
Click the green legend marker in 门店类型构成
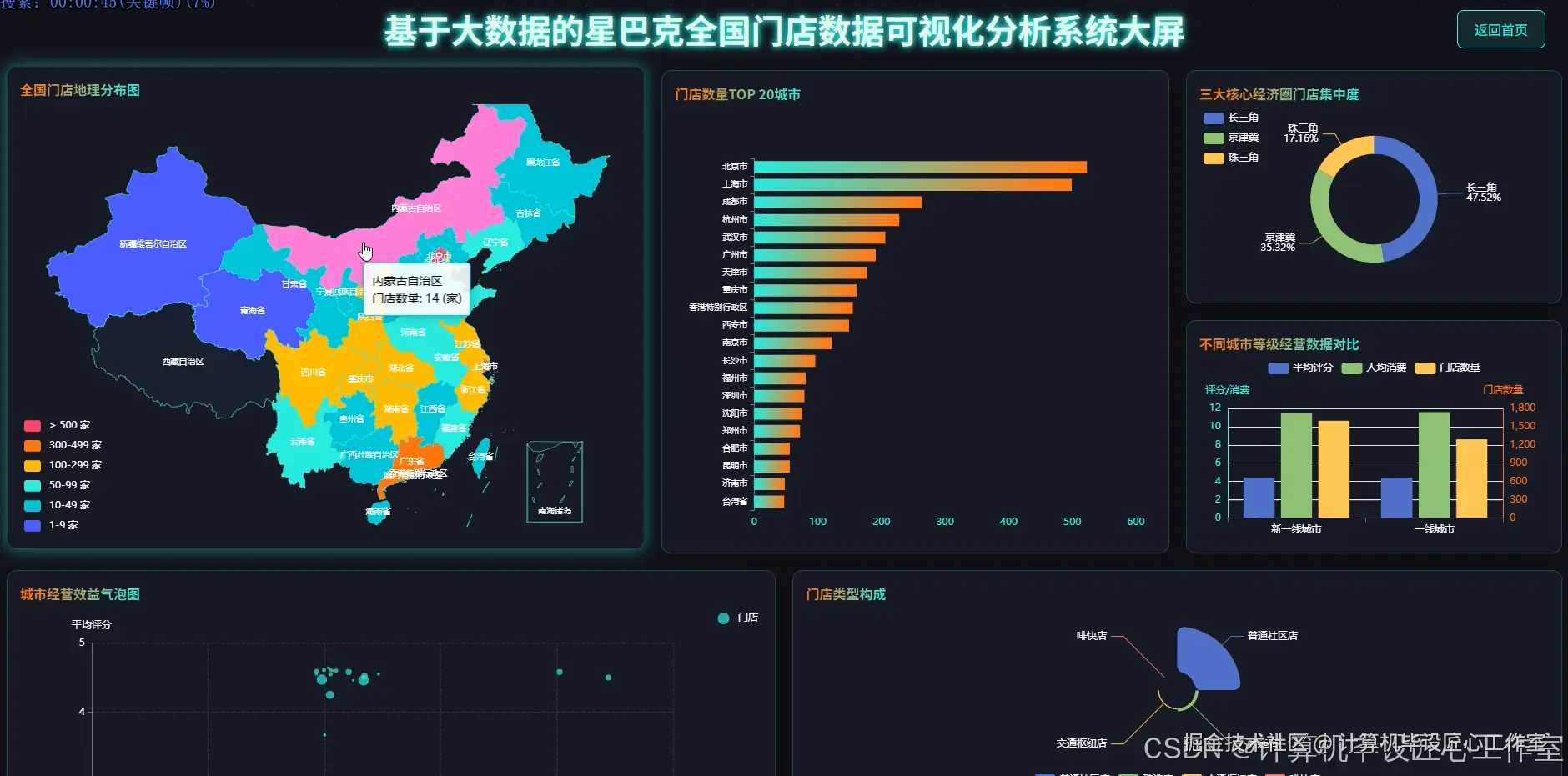(1127, 773)
